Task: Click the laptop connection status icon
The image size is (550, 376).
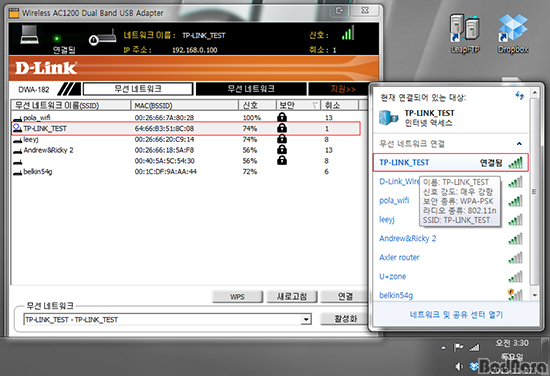Action: tap(29, 35)
